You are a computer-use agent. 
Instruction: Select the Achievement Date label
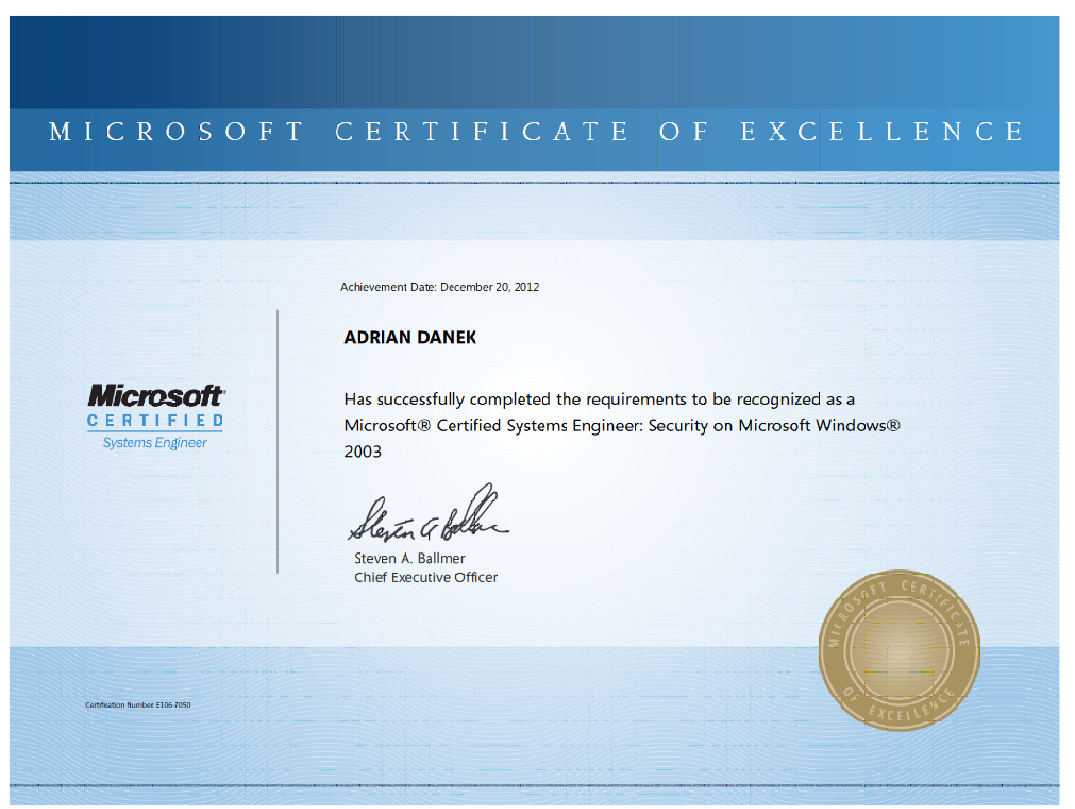[x=388, y=287]
